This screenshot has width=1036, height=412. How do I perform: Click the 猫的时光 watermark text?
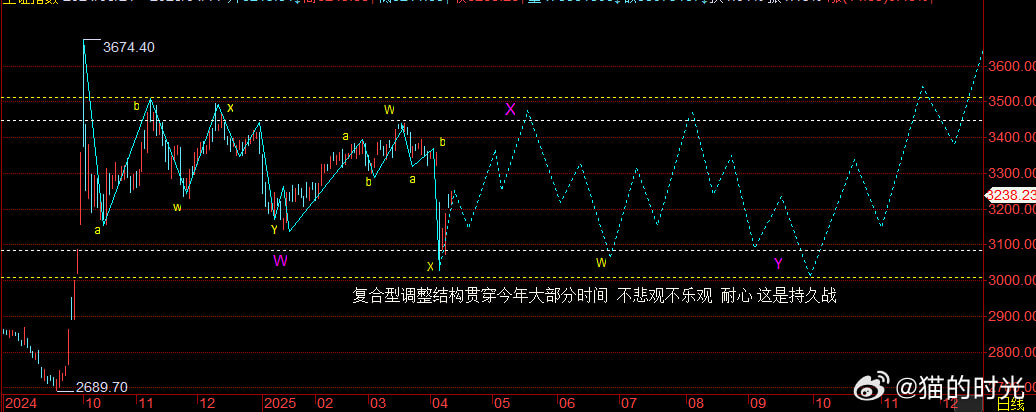[958, 387]
